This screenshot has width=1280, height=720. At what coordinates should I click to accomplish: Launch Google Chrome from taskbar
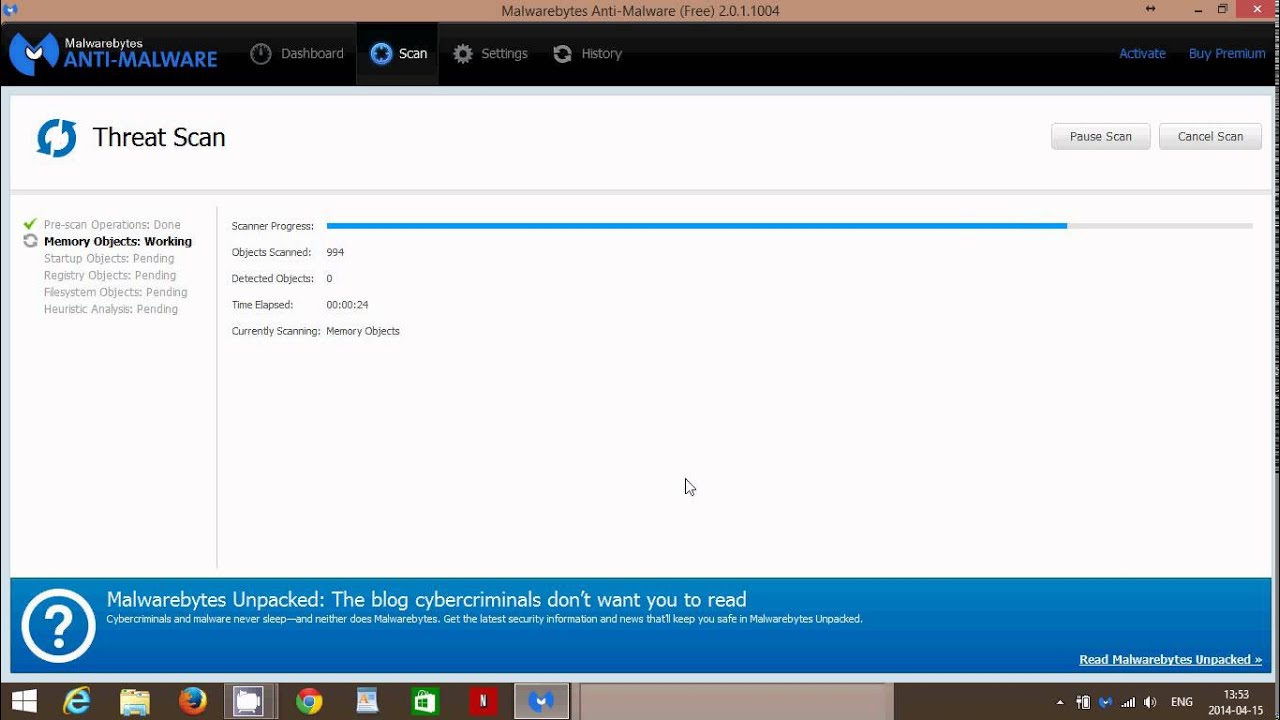[309, 701]
